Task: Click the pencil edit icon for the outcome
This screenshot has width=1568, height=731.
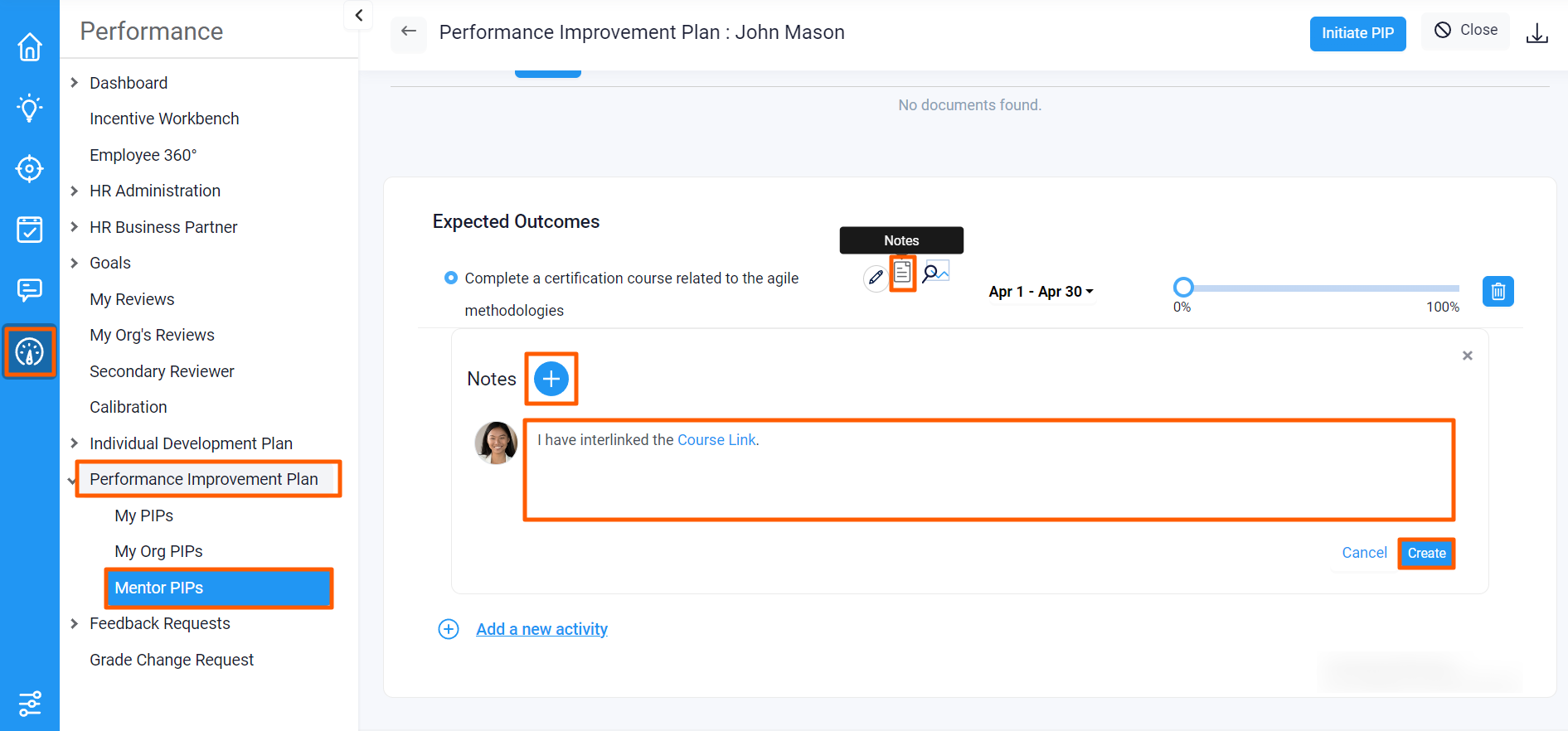Action: [x=876, y=277]
